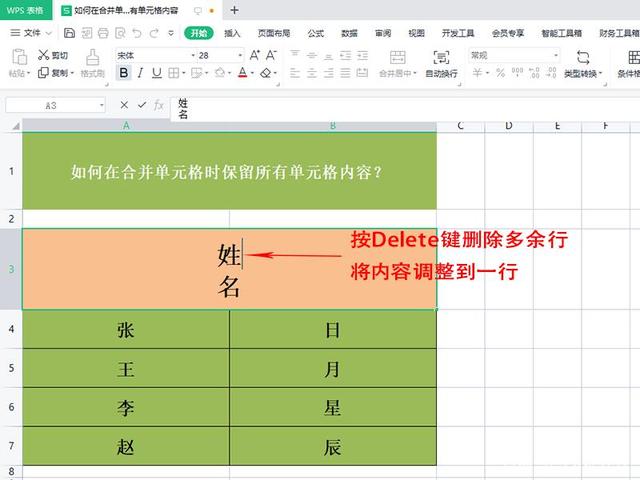This screenshot has width=640, height=480.
Task: Align text left horizontally
Action: (295, 73)
